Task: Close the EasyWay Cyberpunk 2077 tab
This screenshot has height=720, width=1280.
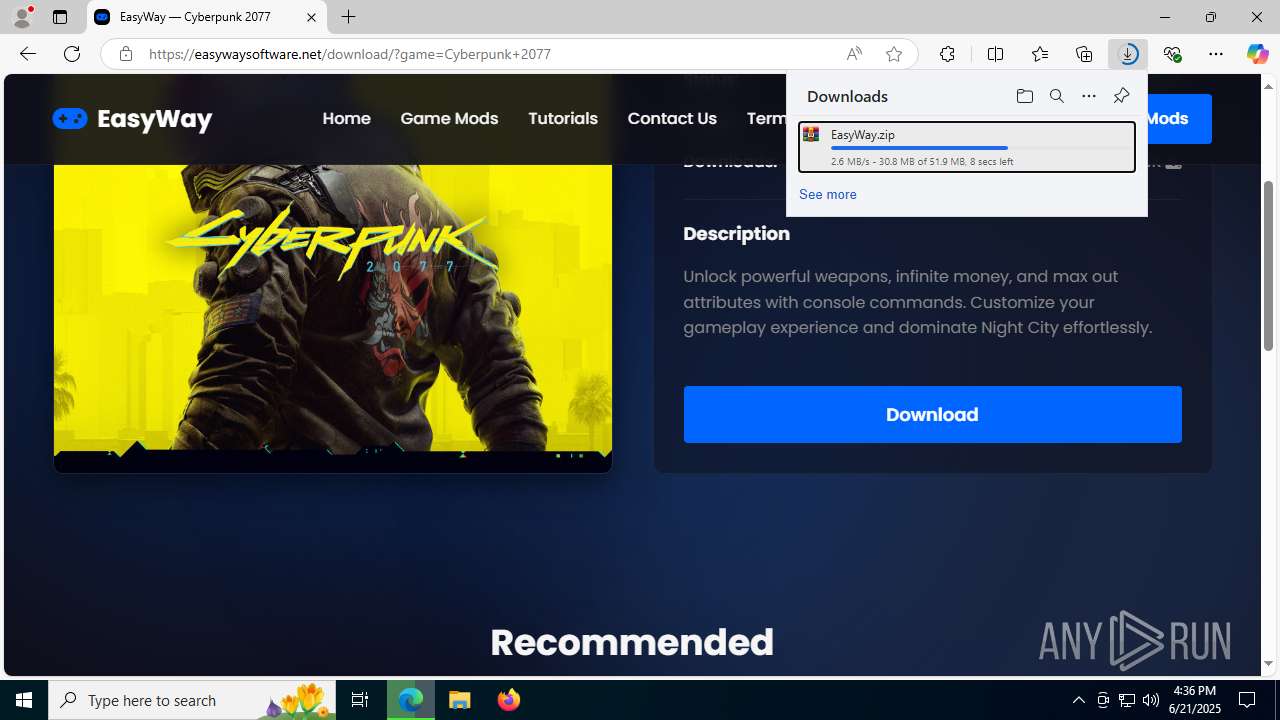Action: (311, 17)
